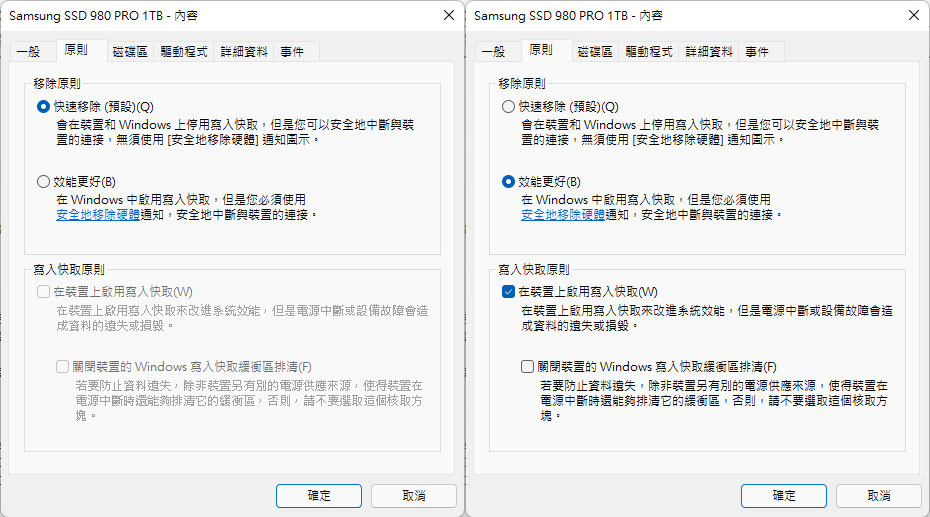
Task: Switch to 驅動程式 tab in right window
Action: tap(649, 52)
